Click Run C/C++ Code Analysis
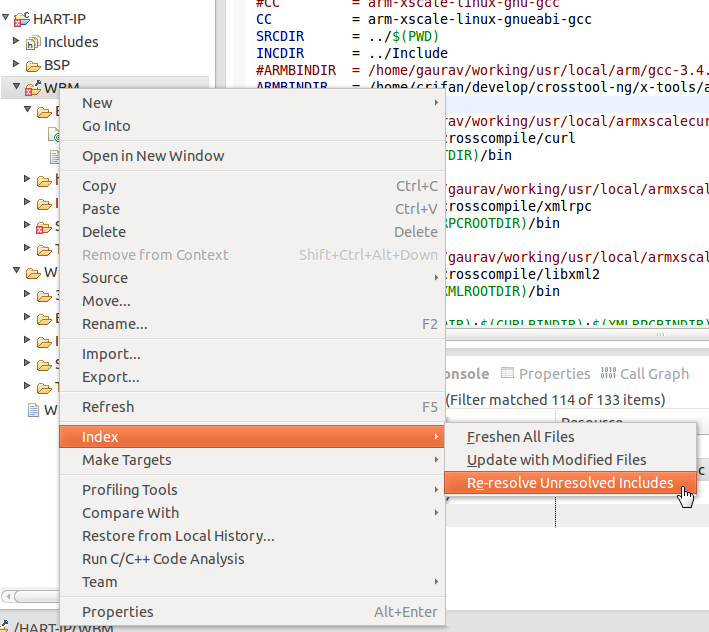Viewport: 709px width, 632px height. (163, 559)
